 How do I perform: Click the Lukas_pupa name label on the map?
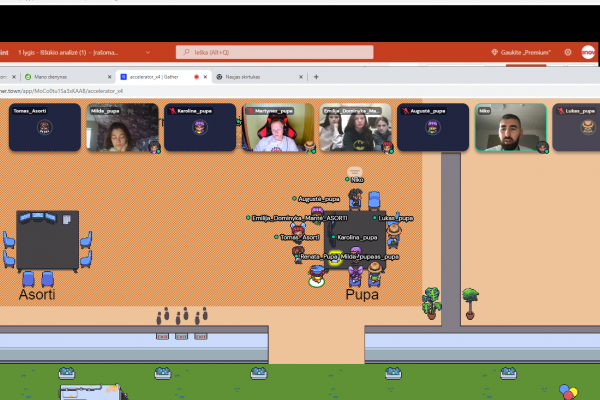(x=396, y=218)
